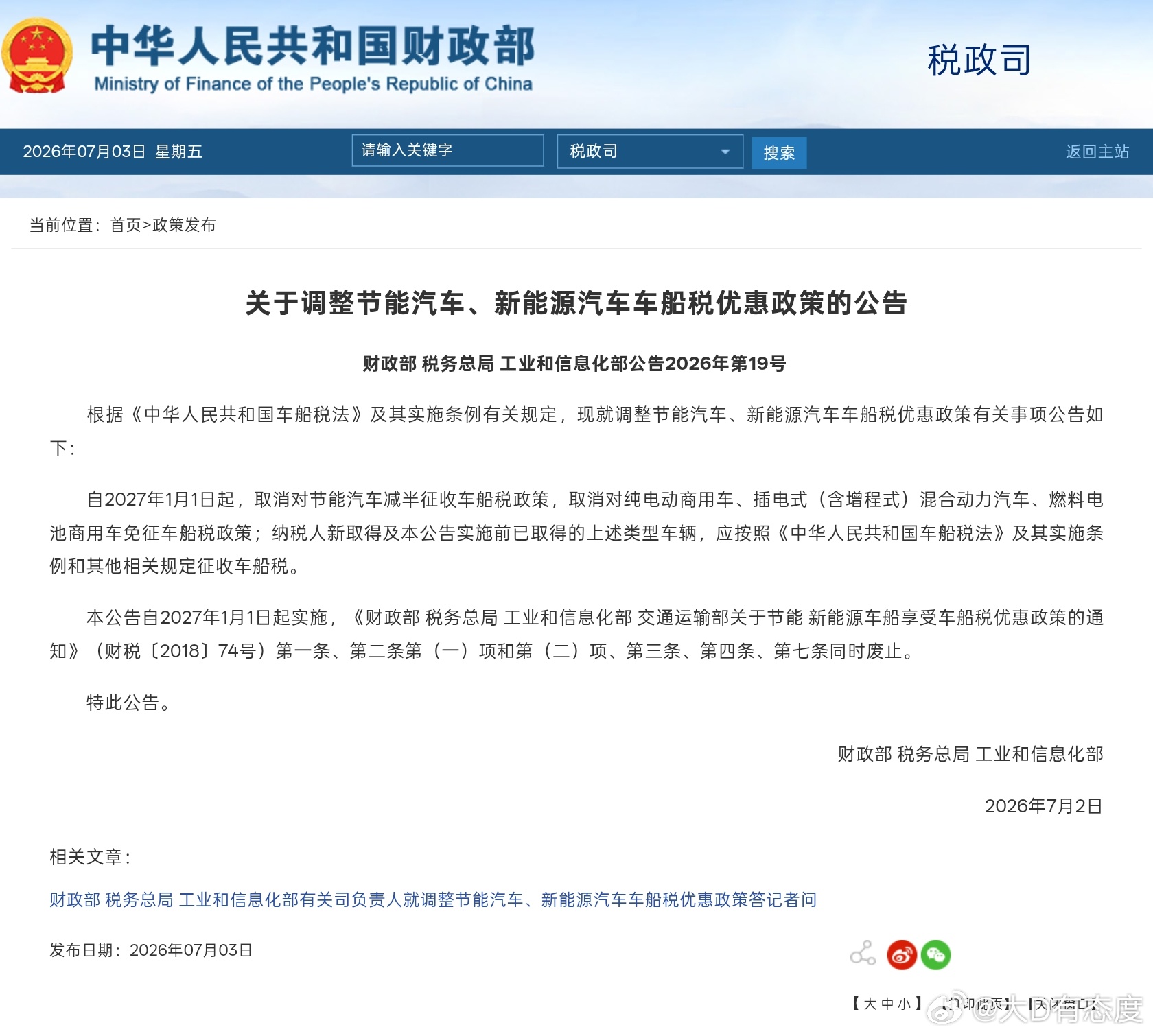
Task: Click the 搜索 button
Action: (x=779, y=152)
